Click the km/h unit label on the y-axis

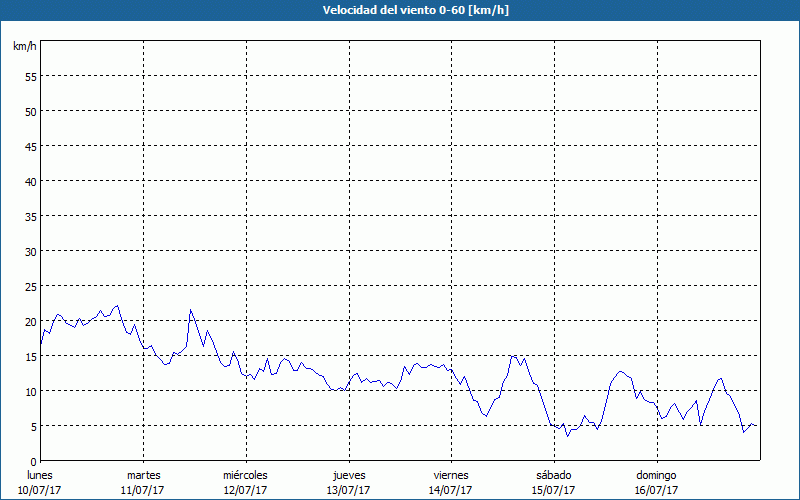coord(24,47)
